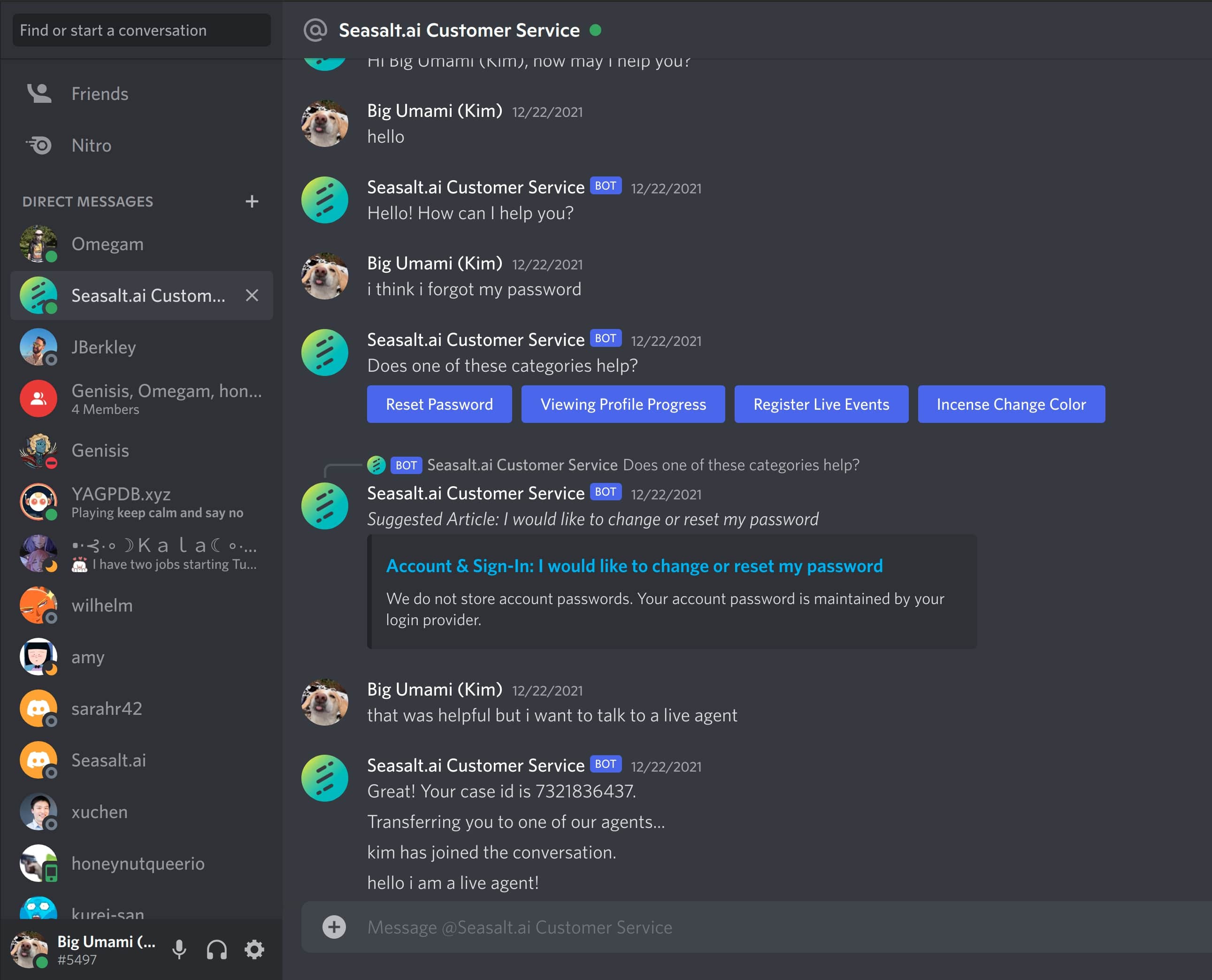Image resolution: width=1212 pixels, height=980 pixels.
Task: Click Big Umami's avatar in the user panel
Action: [x=30, y=949]
